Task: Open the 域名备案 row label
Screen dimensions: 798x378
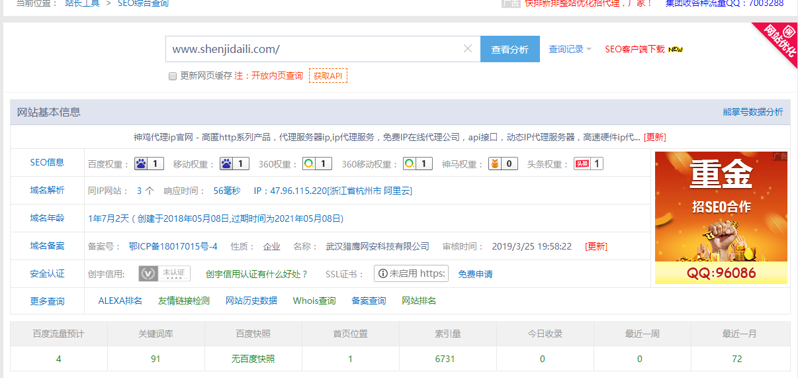Action: click(47, 246)
